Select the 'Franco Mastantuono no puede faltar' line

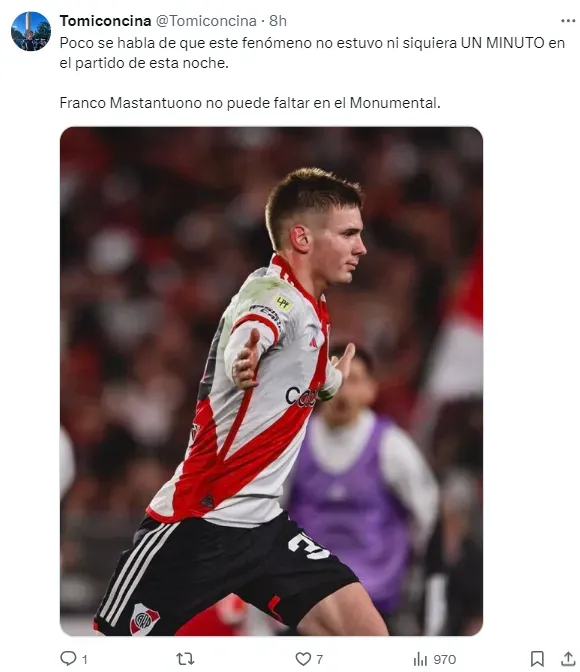(x=250, y=103)
